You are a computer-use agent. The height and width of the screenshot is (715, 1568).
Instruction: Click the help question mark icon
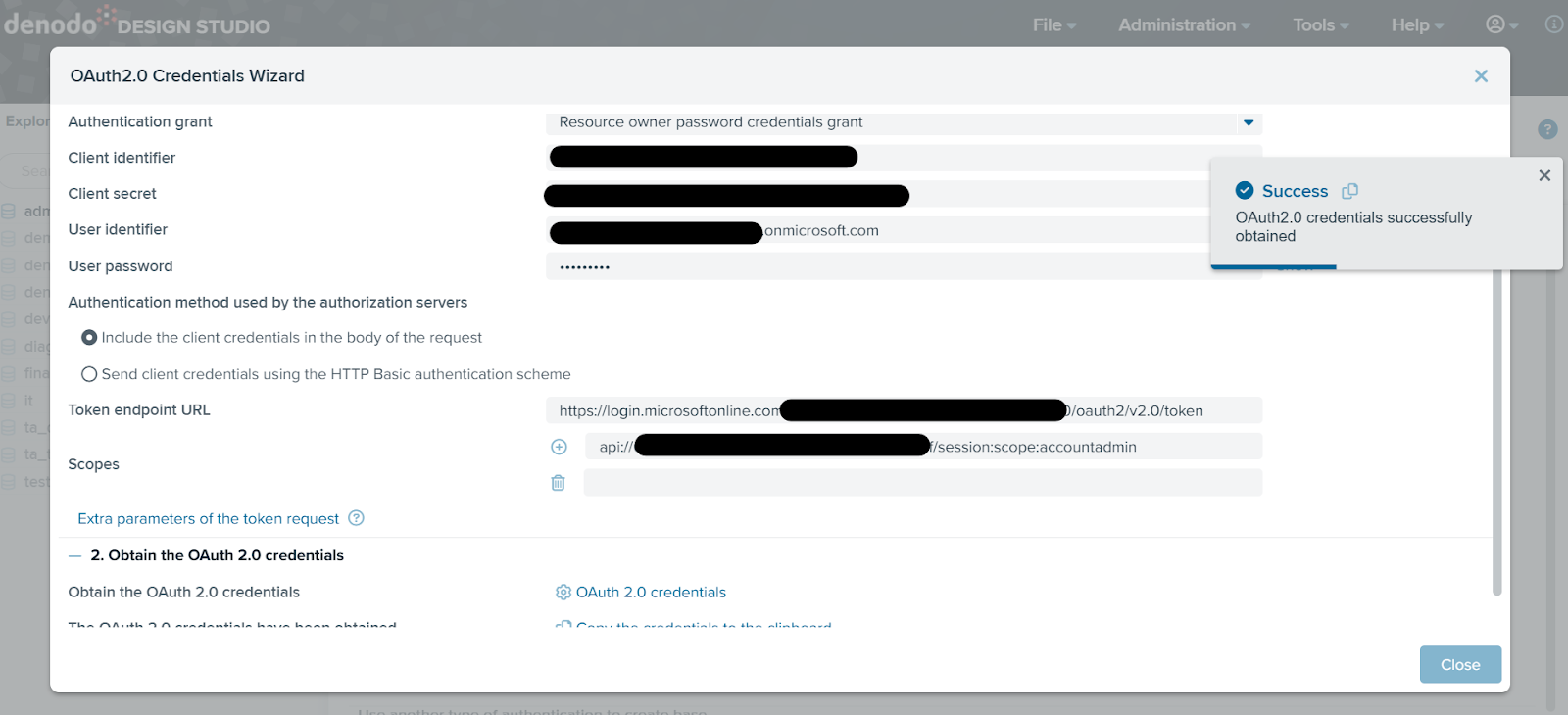[1547, 129]
